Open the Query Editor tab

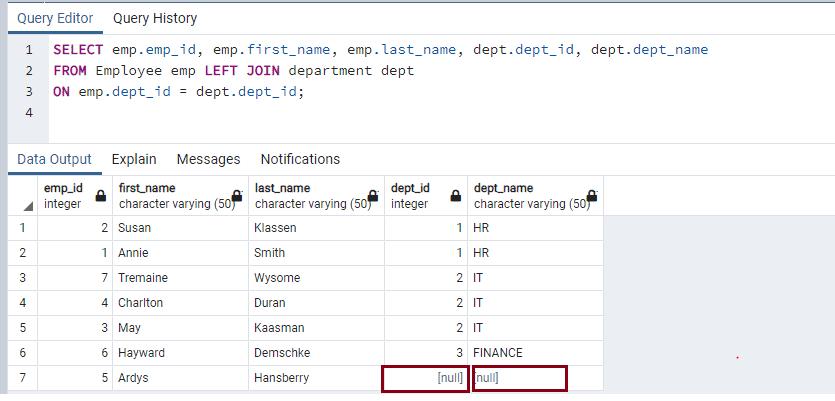click(55, 18)
